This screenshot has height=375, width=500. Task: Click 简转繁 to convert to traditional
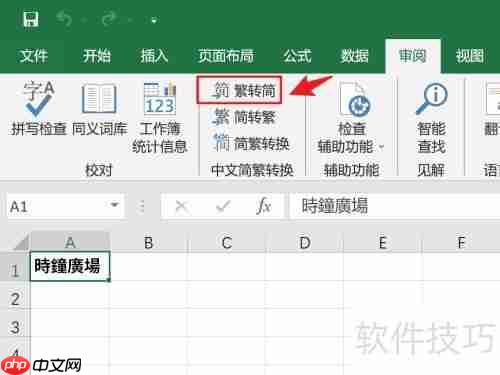click(244, 117)
